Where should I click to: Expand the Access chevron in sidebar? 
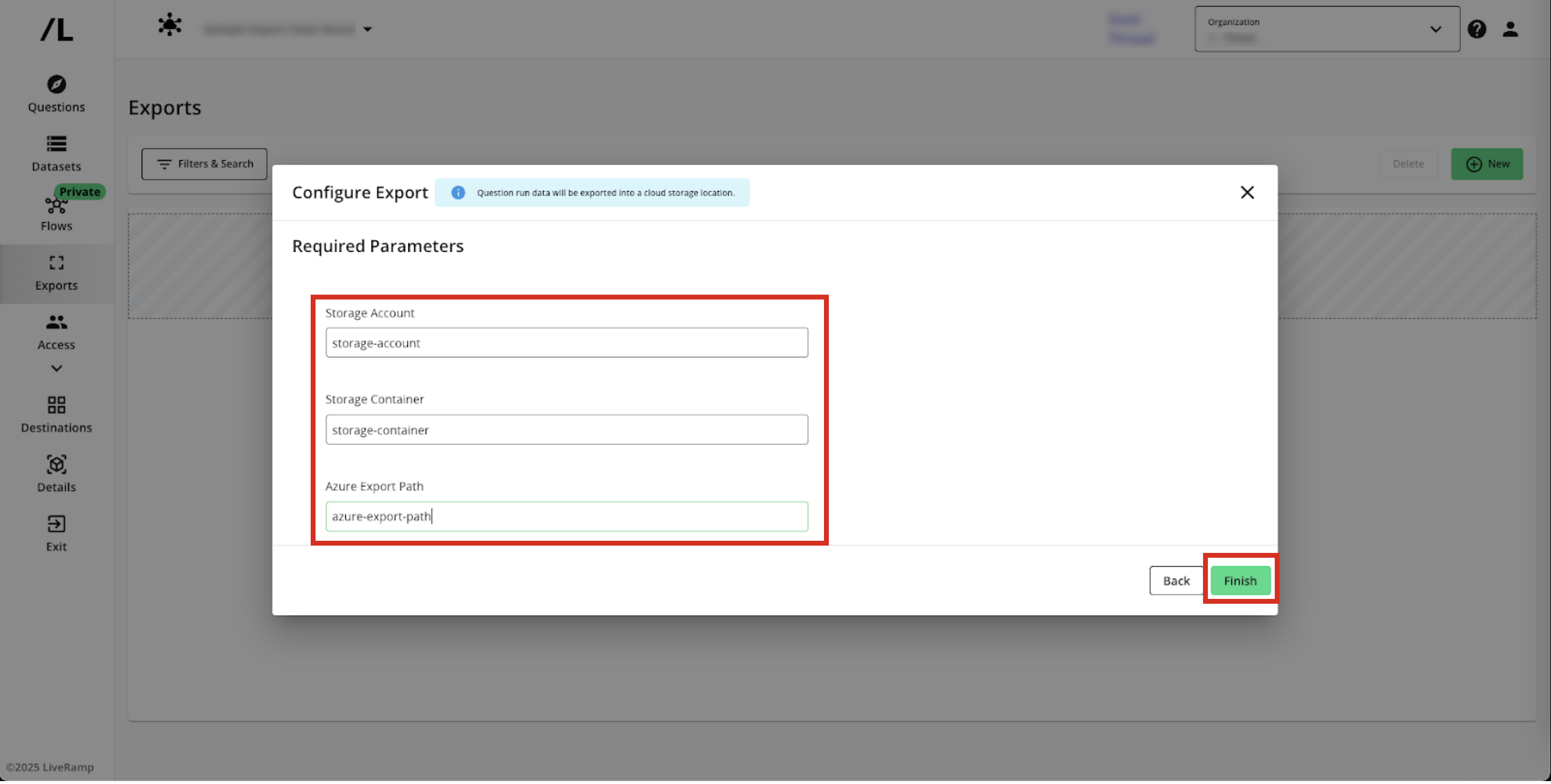pyautogui.click(x=56, y=368)
